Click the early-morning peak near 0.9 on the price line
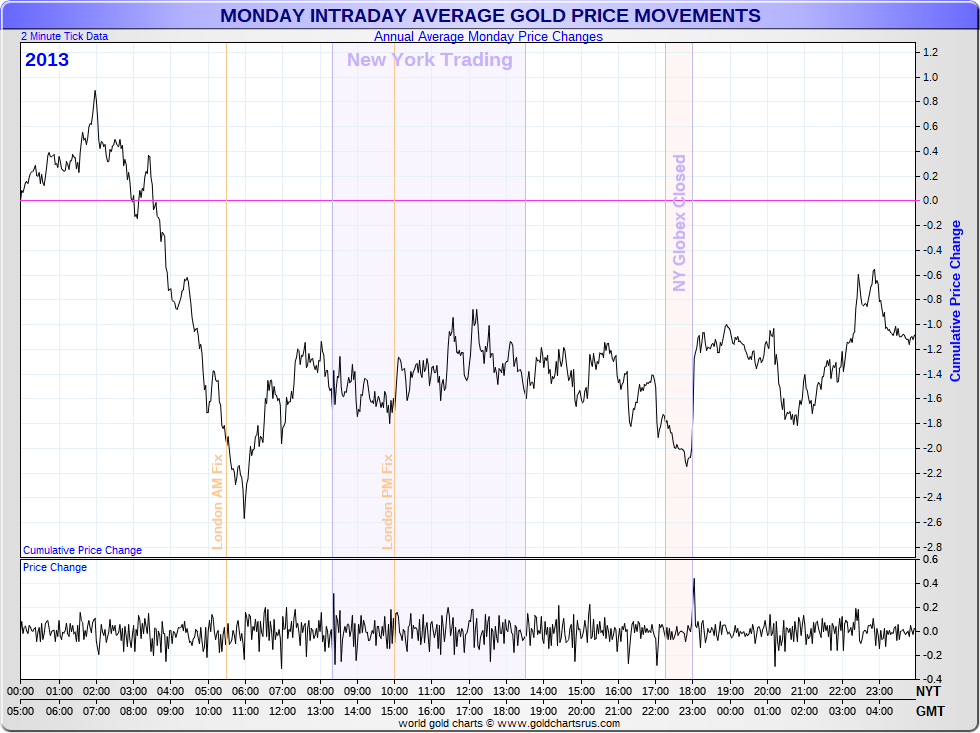The width and height of the screenshot is (980, 733). click(95, 91)
